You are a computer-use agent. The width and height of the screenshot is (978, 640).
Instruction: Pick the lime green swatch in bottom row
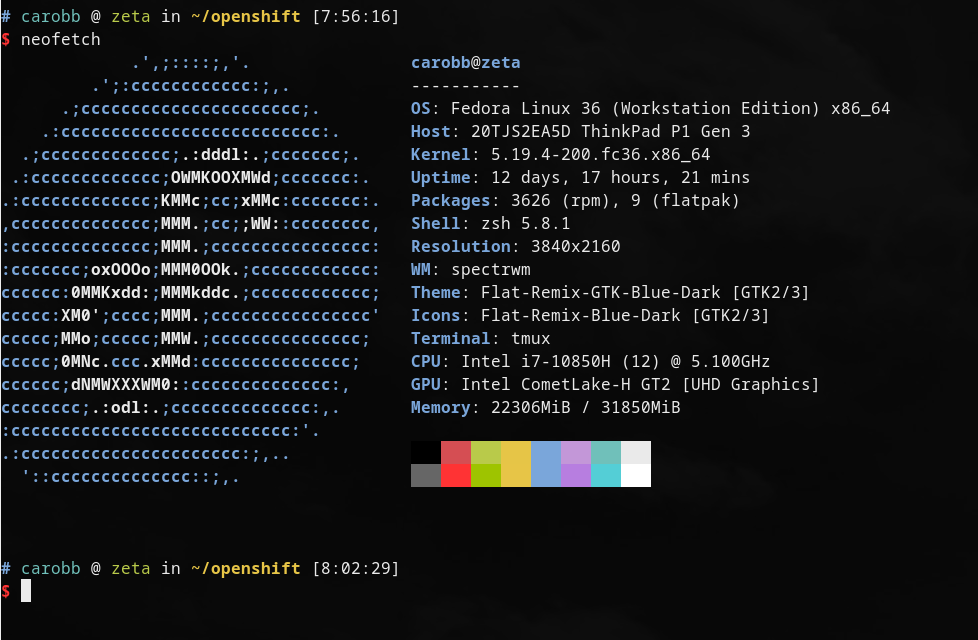[486, 475]
